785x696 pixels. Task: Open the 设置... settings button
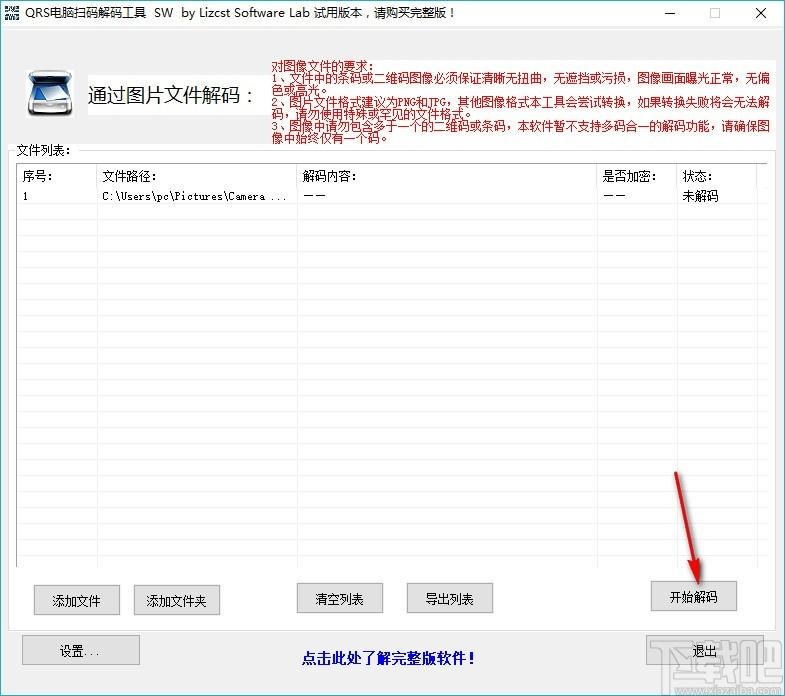point(81,650)
